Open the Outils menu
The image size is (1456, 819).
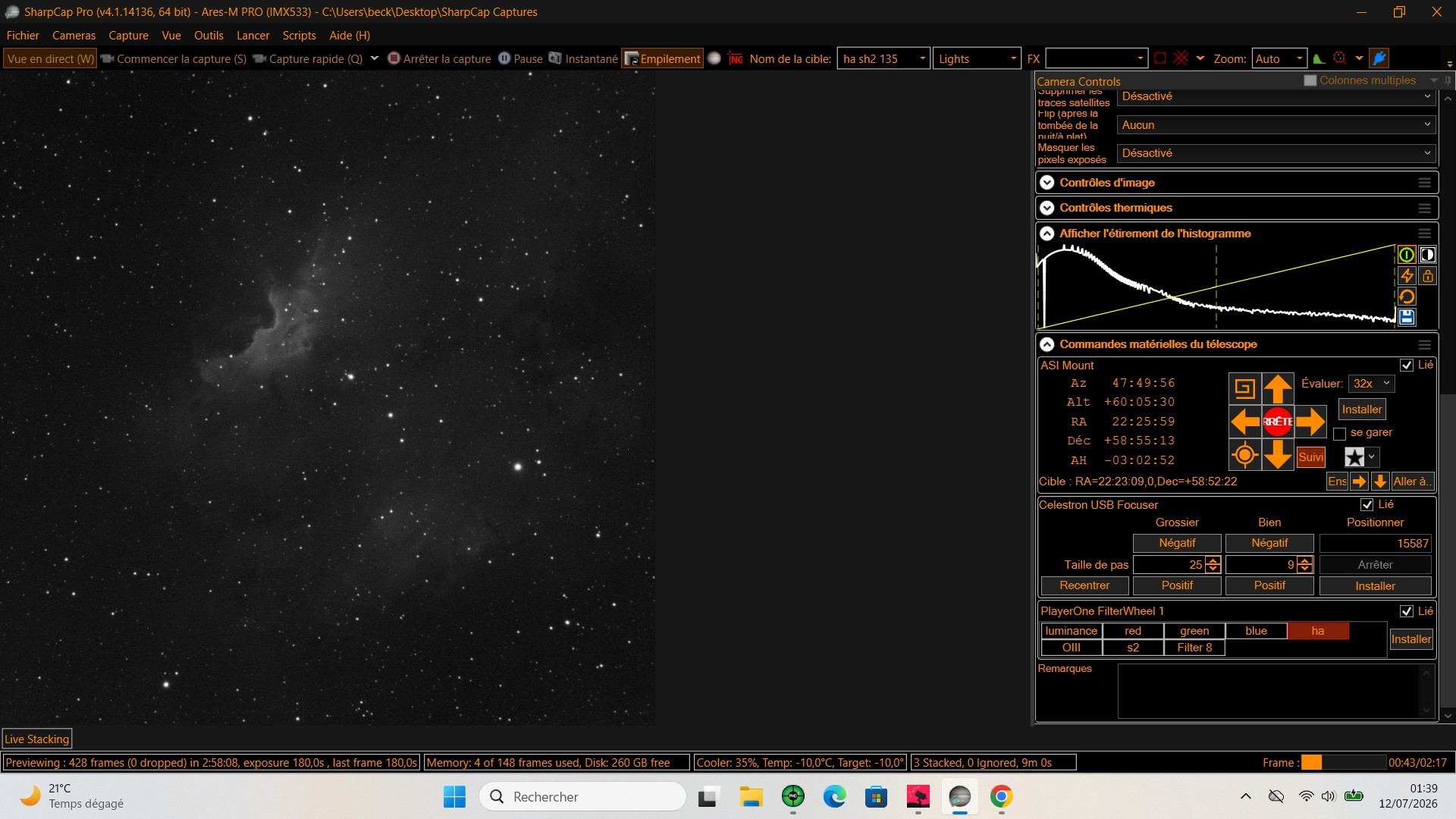(209, 36)
